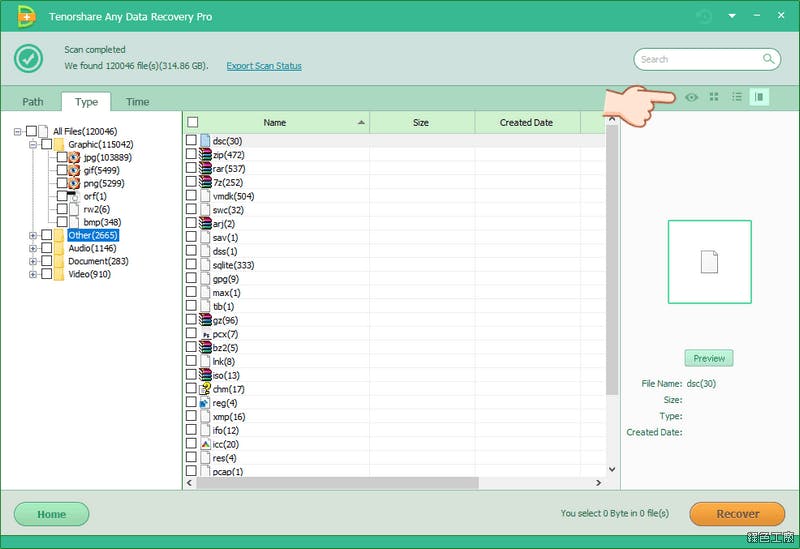Select the bmp(348) tree item

tap(102, 222)
